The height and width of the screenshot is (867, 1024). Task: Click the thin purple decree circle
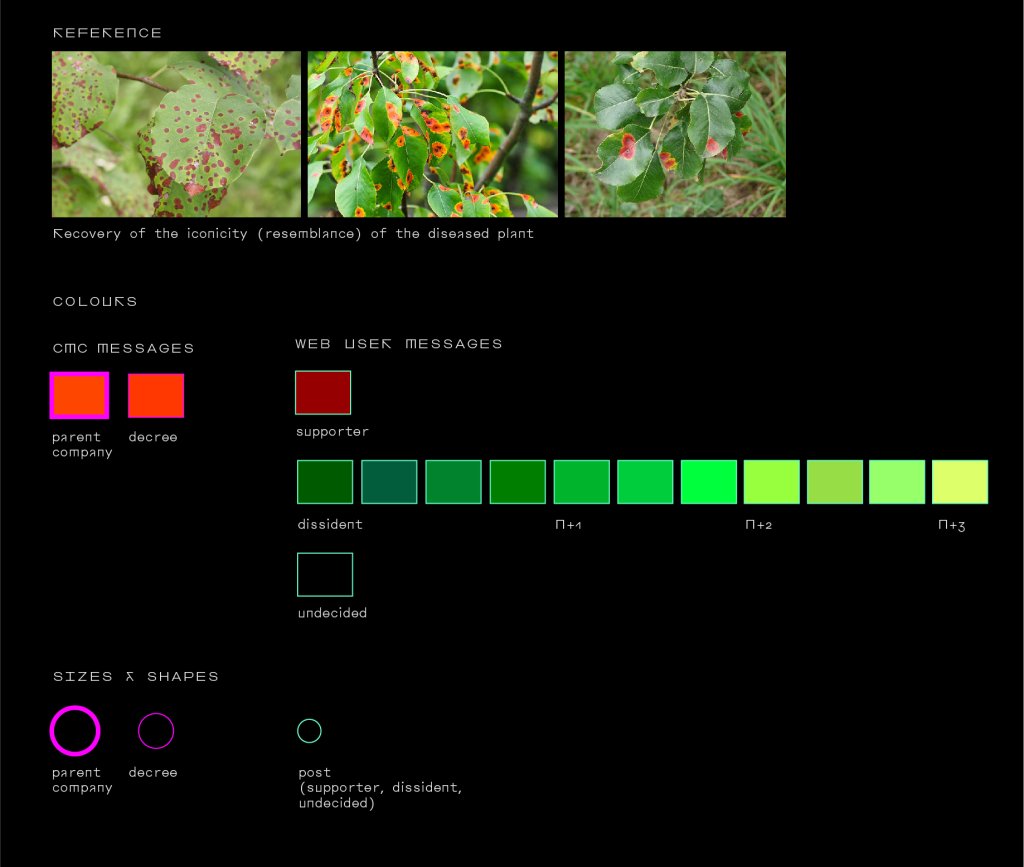tap(156, 731)
